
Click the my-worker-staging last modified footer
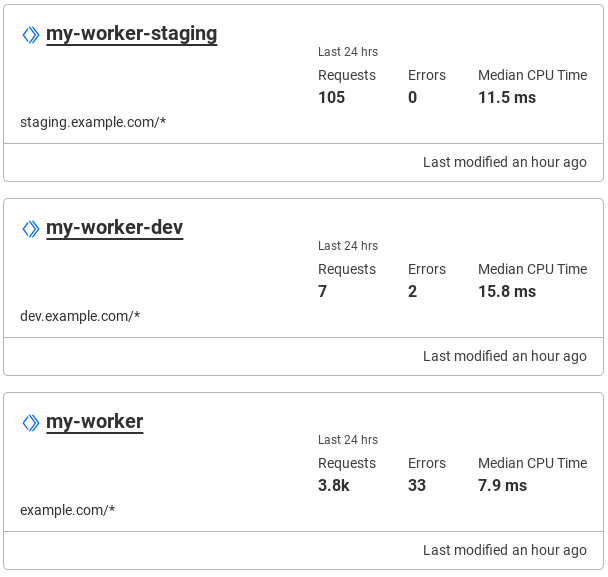point(504,162)
